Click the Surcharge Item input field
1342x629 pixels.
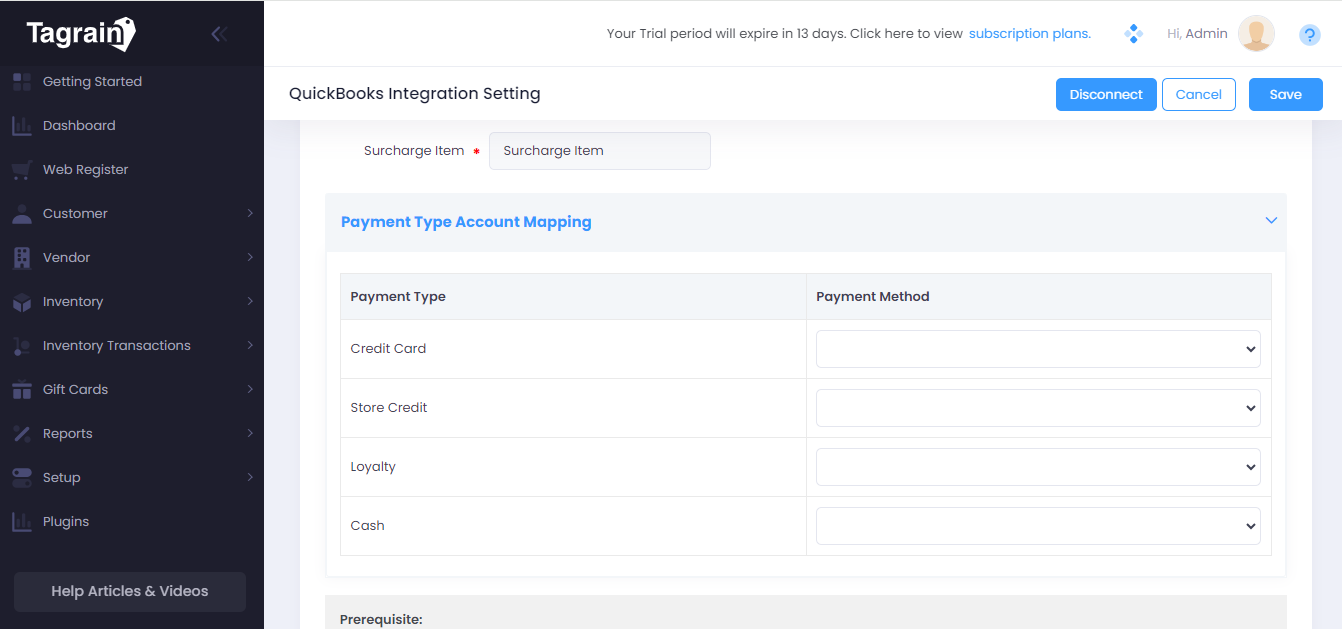click(x=599, y=151)
